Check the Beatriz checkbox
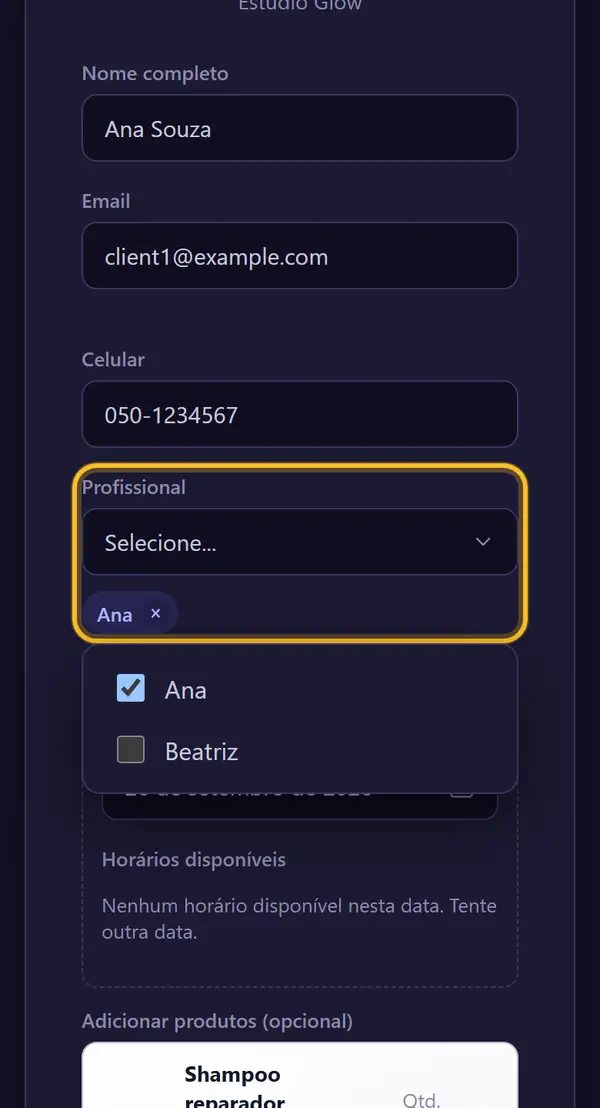 pyautogui.click(x=131, y=750)
